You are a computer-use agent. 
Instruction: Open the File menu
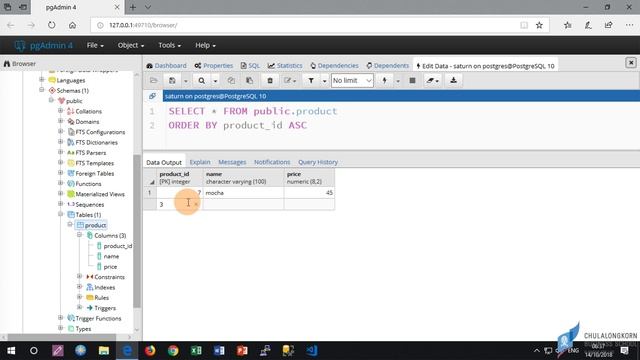tap(95, 45)
